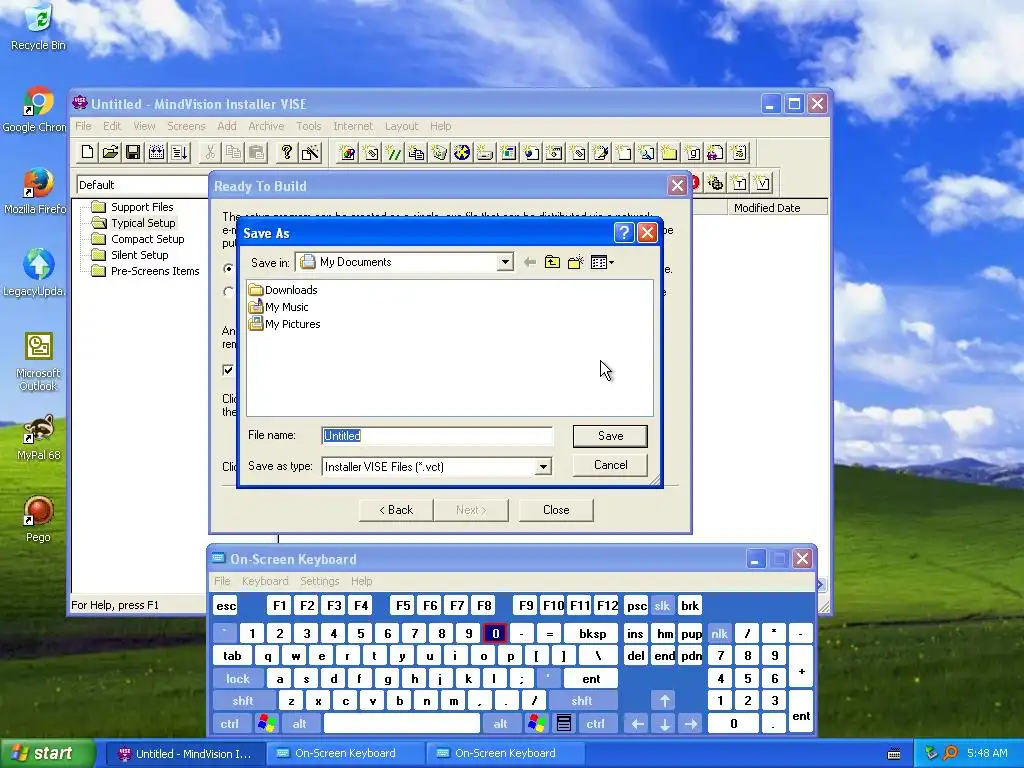The width and height of the screenshot is (1024, 768).
Task: Click the Paste clipboard toolbar icon
Action: 257,152
